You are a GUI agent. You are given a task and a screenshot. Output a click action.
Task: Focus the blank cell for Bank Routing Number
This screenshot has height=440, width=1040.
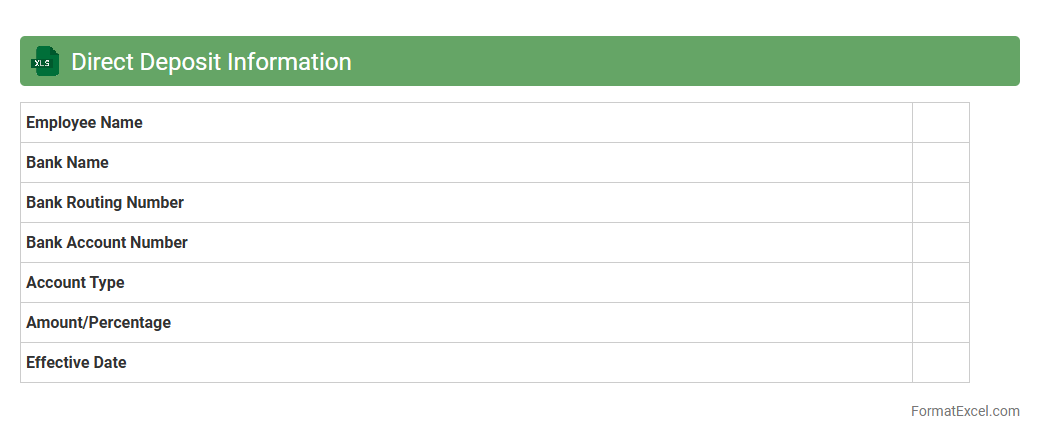pos(940,203)
